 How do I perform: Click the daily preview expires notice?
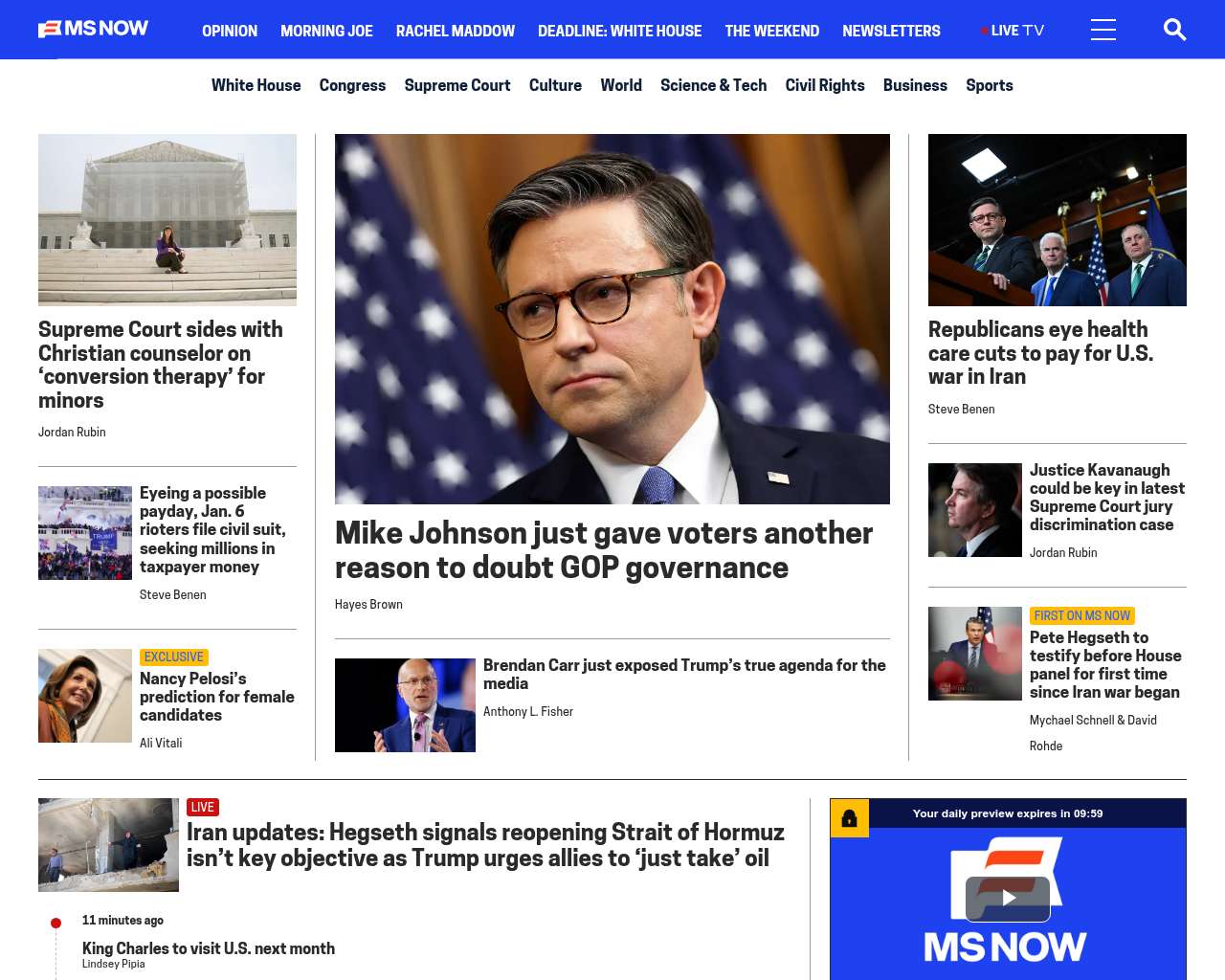click(x=1008, y=813)
